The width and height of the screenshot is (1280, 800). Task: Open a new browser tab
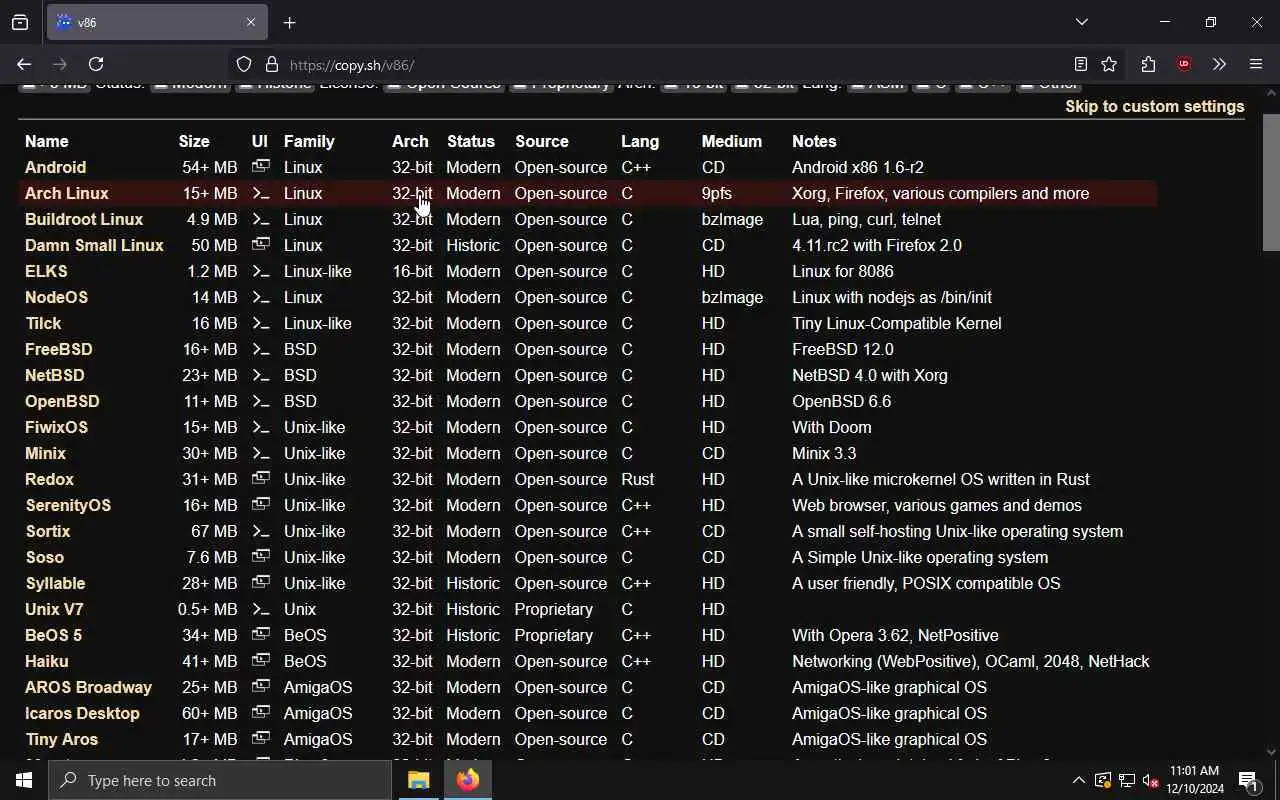(289, 22)
